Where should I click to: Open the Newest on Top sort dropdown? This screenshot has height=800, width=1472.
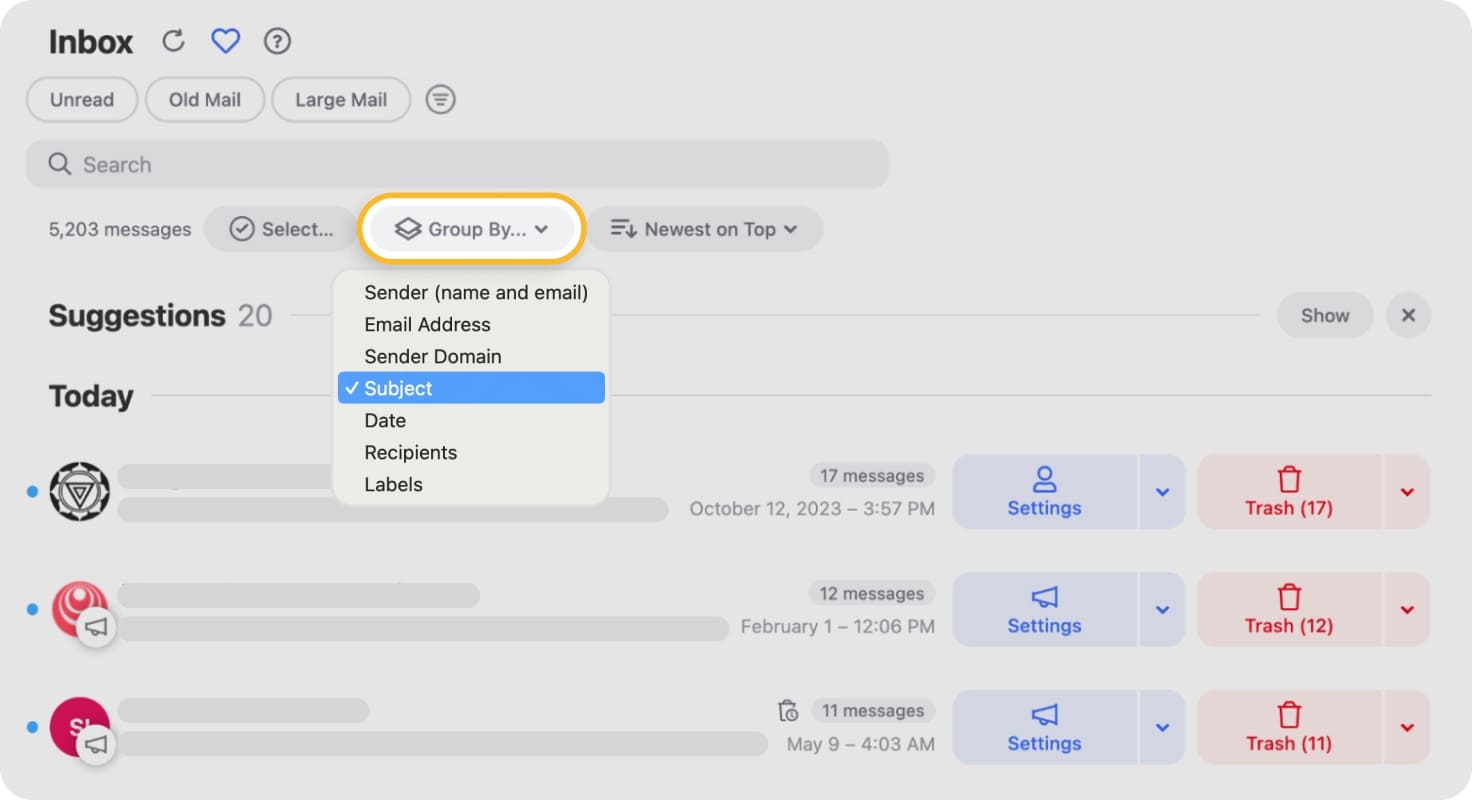coord(704,229)
